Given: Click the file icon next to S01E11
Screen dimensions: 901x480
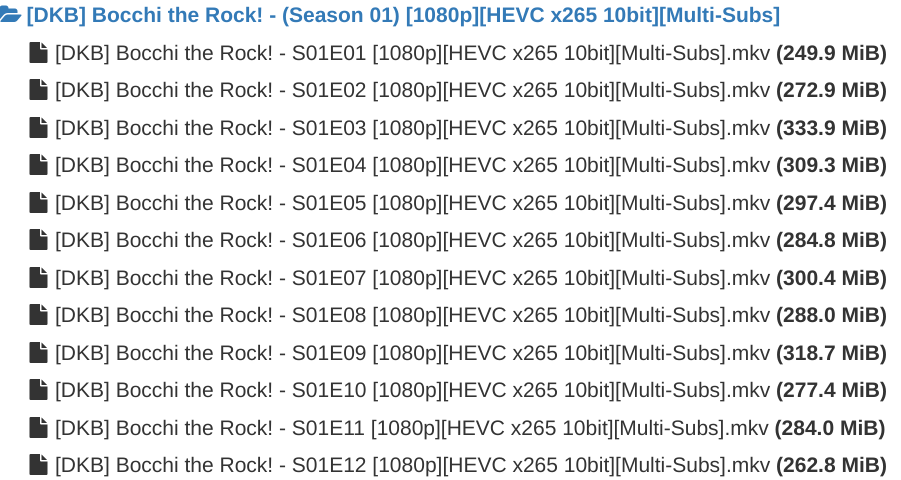Looking at the screenshot, I should tap(39, 428).
